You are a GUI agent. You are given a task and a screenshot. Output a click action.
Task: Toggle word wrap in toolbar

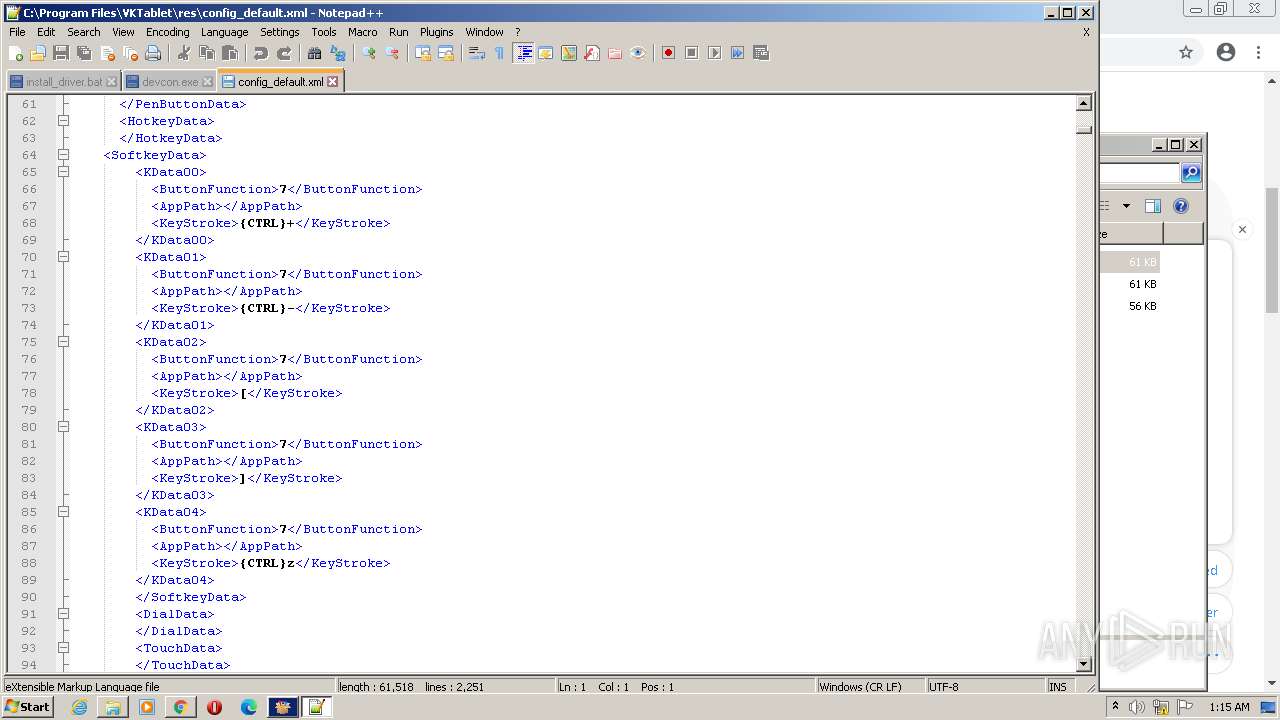[x=476, y=53]
